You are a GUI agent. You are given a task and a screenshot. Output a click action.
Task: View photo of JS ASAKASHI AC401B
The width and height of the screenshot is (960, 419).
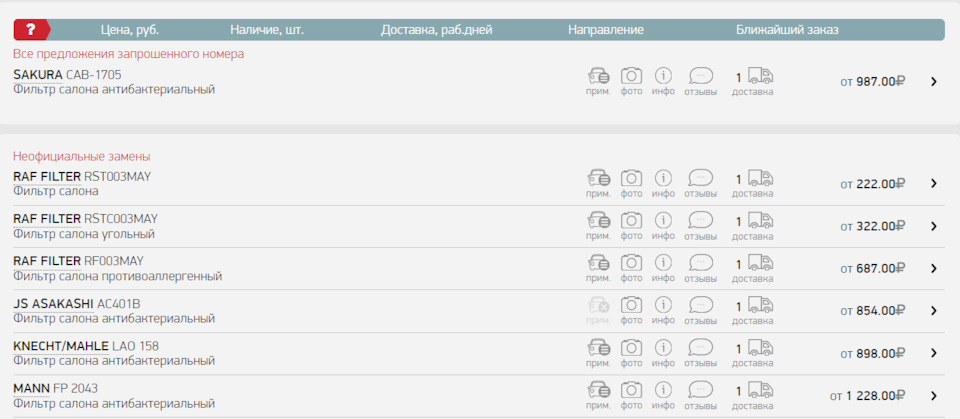[x=631, y=306]
